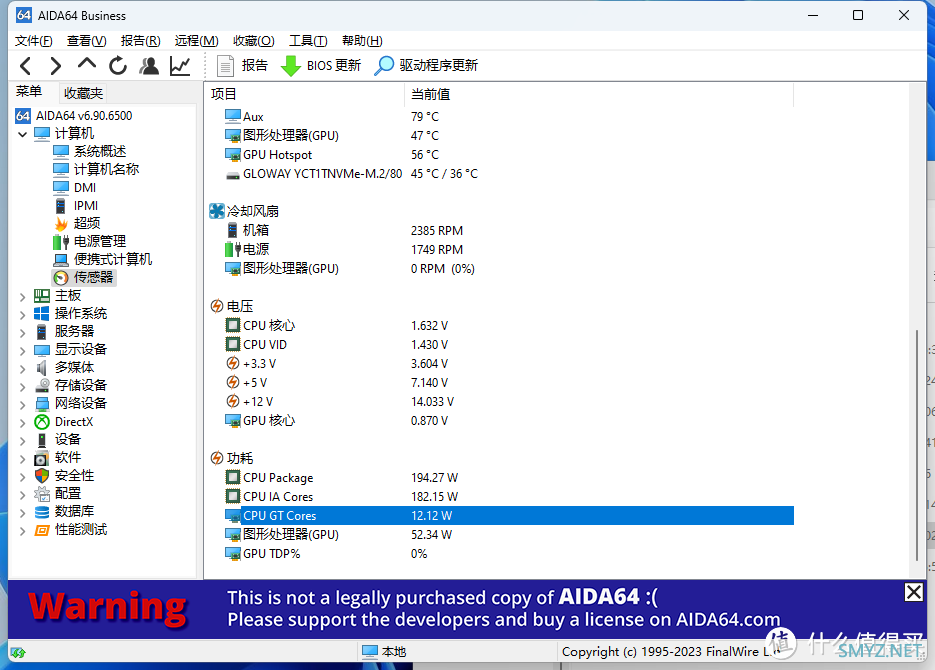Image resolution: width=935 pixels, height=670 pixels.
Task: Open the graph chart toolbar icon
Action: coord(180,66)
